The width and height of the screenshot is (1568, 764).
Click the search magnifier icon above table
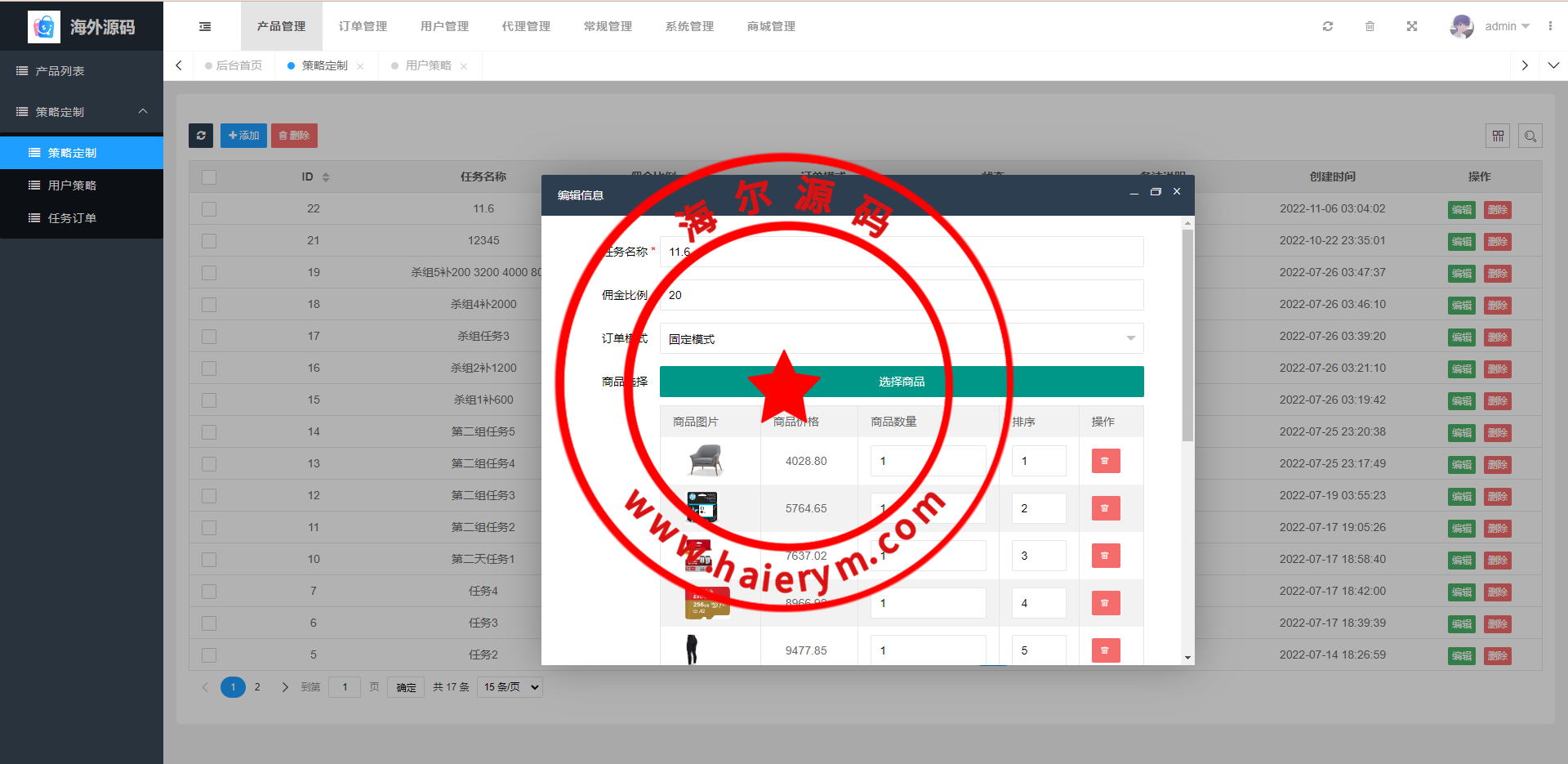point(1530,136)
